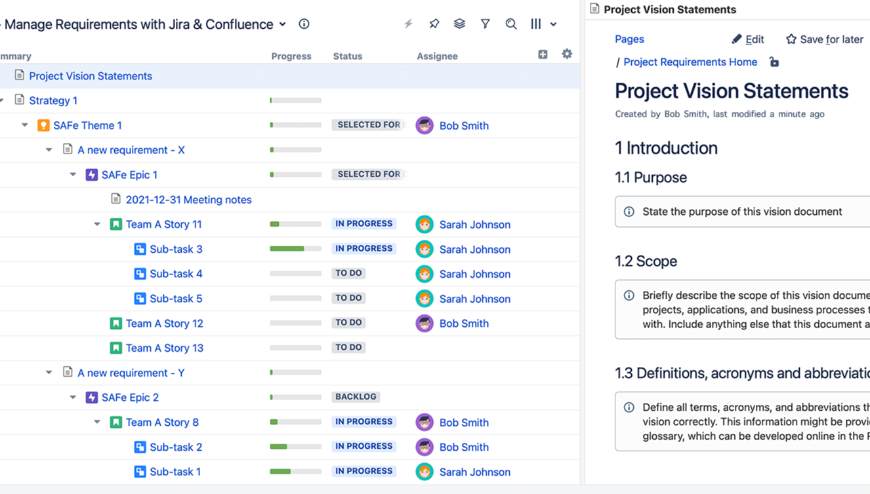Screen dimensions: 870x494
Task: Click the search magnifier icon
Action: 511,24
